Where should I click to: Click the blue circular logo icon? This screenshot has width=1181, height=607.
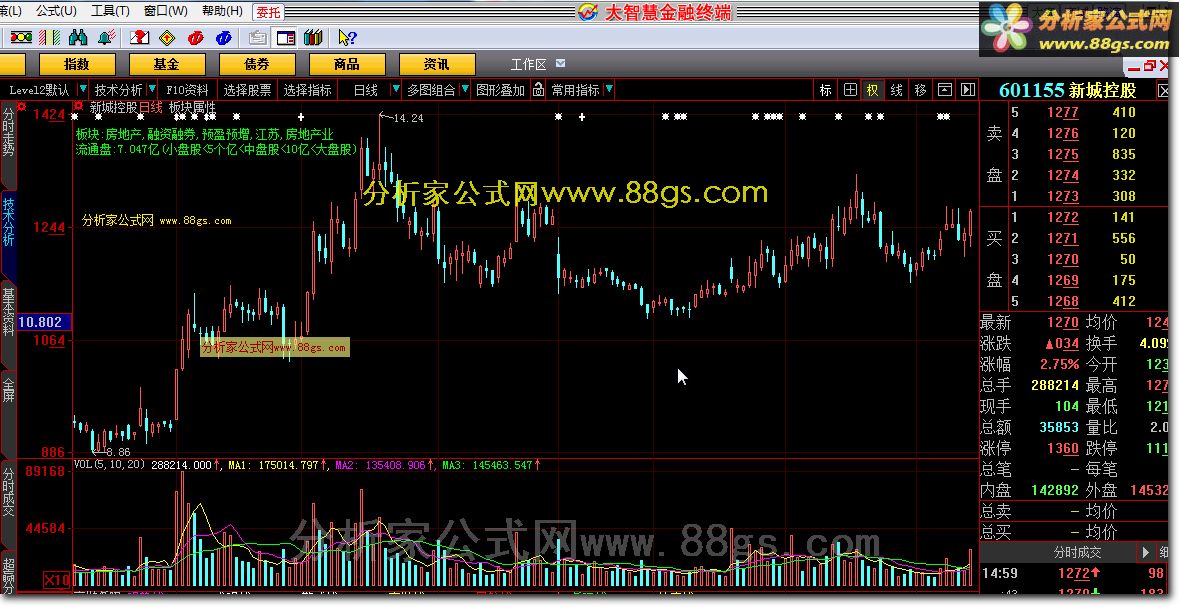tap(224, 37)
